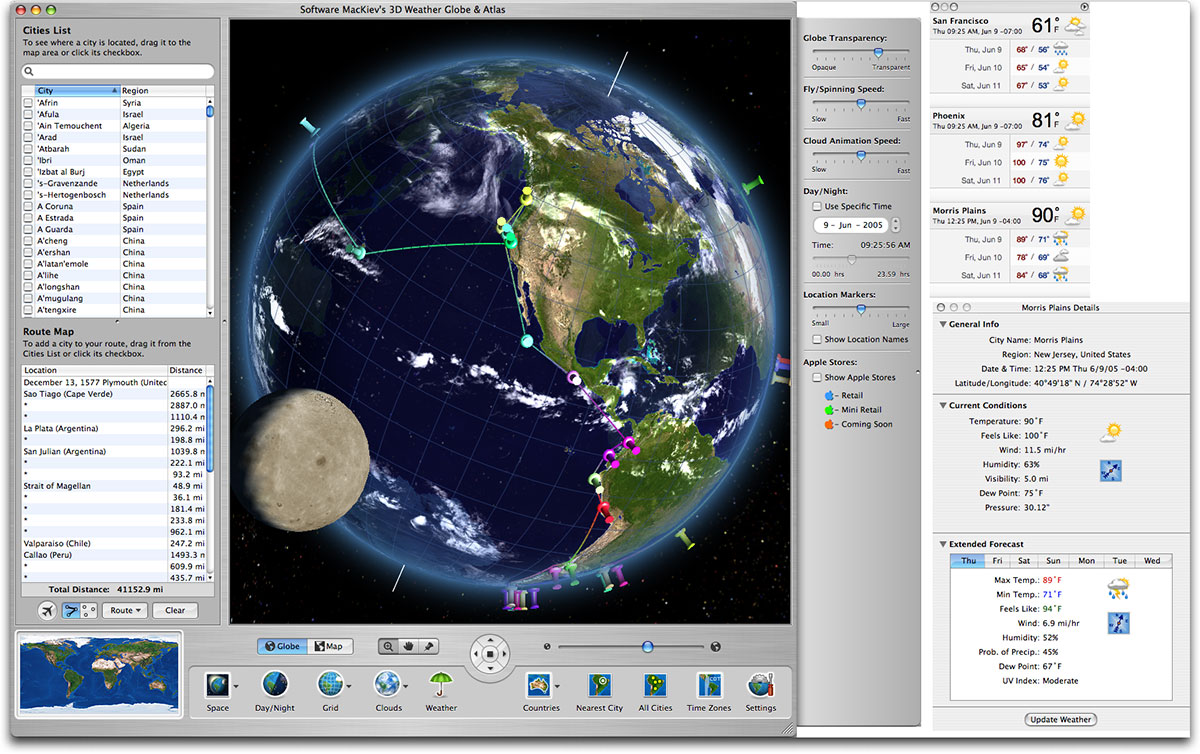Check the A'tengxire China city checkbox
The height and width of the screenshot is (754, 1200).
(x=28, y=310)
